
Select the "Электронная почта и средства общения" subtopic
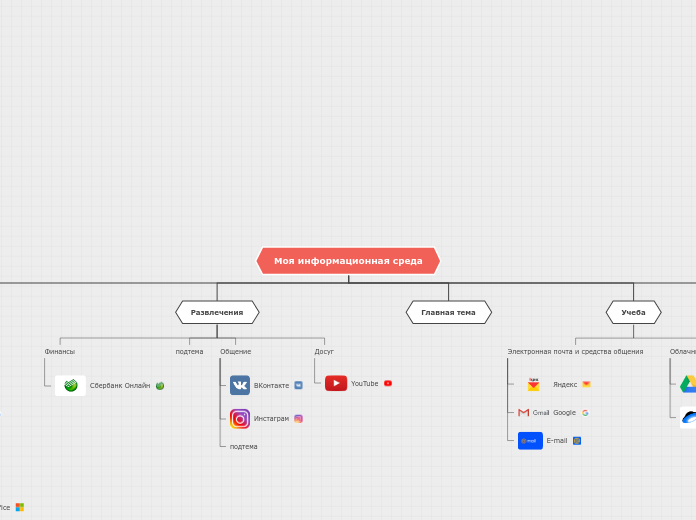[575, 351]
